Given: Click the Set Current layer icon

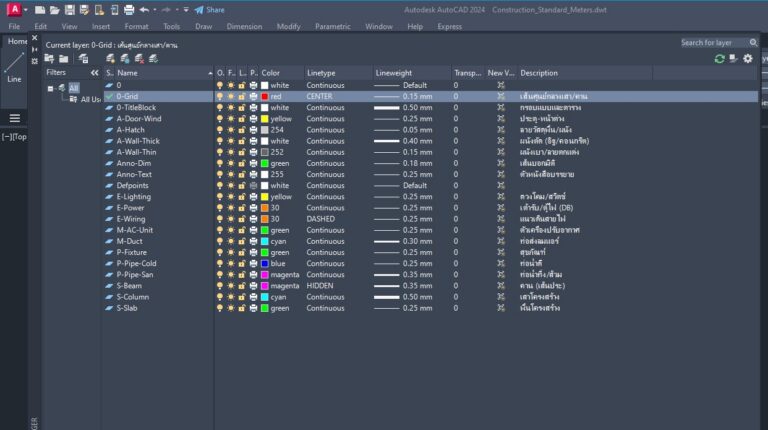Looking at the screenshot, I should (x=153, y=58).
